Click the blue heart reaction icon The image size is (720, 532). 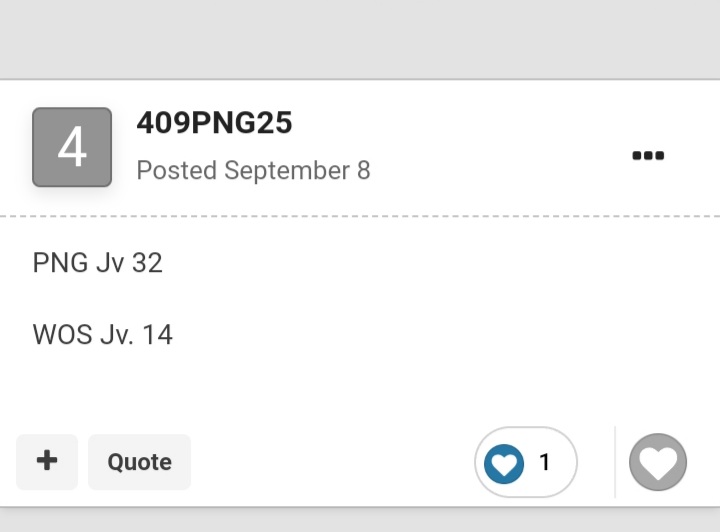point(504,464)
